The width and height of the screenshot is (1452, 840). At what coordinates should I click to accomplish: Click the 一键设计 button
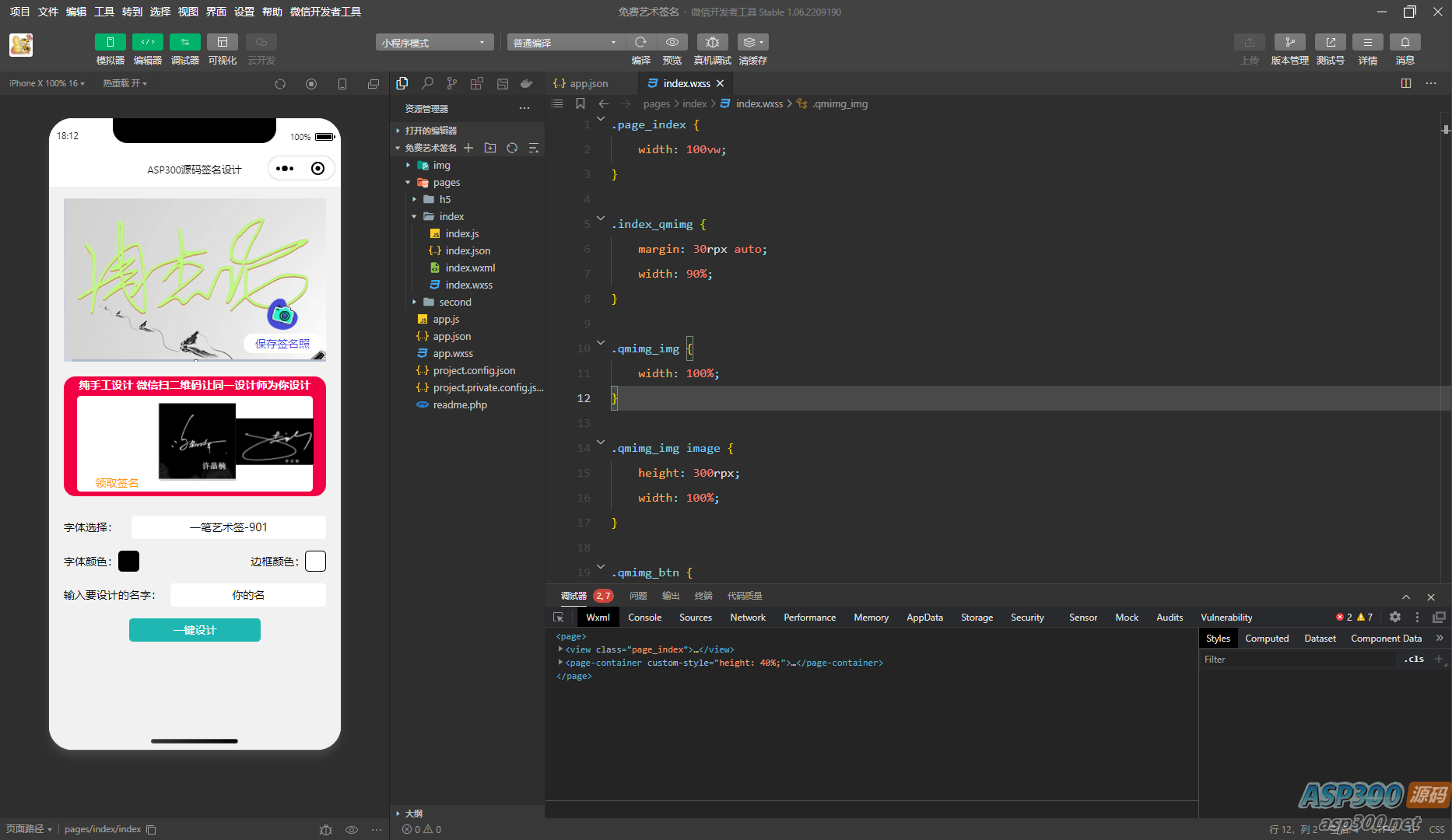click(195, 631)
